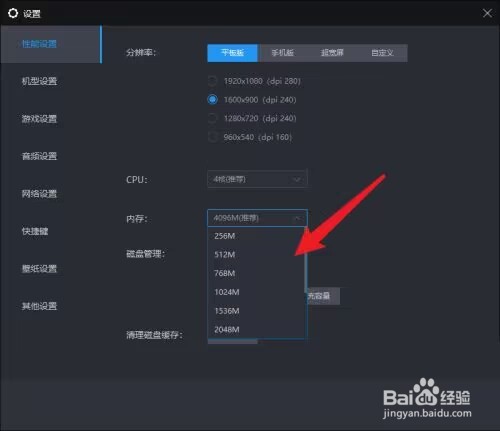
Task: Choose 2048M from the memory list
Action: pyautogui.click(x=256, y=329)
